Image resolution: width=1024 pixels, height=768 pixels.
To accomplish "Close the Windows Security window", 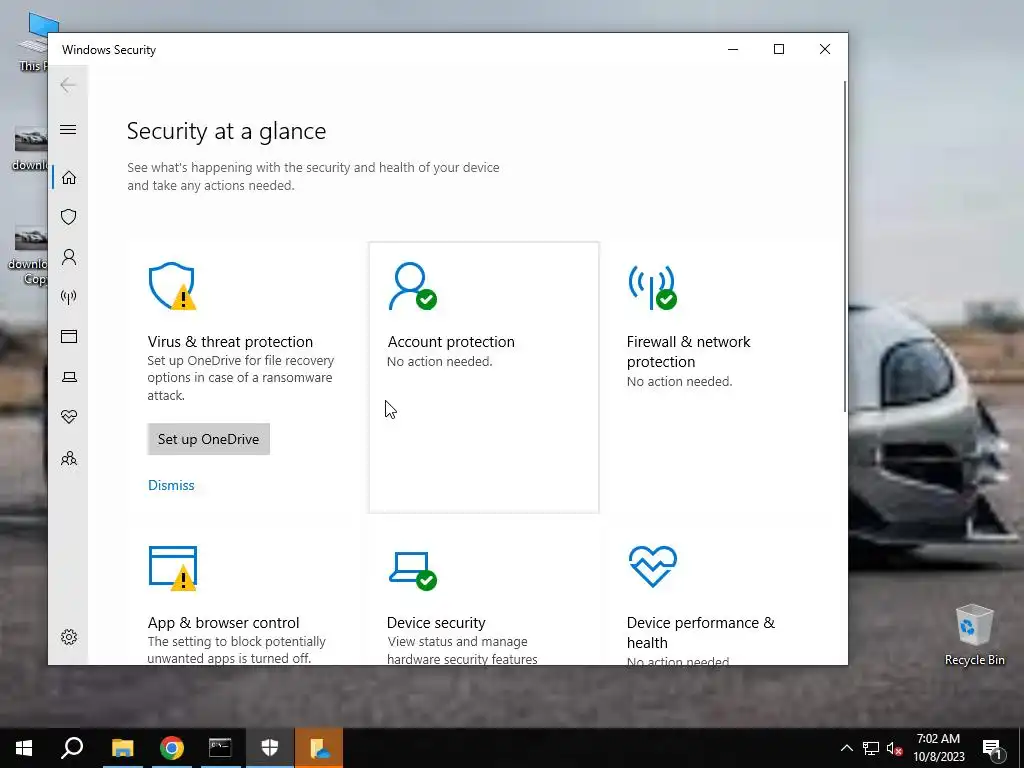I will pos(825,50).
